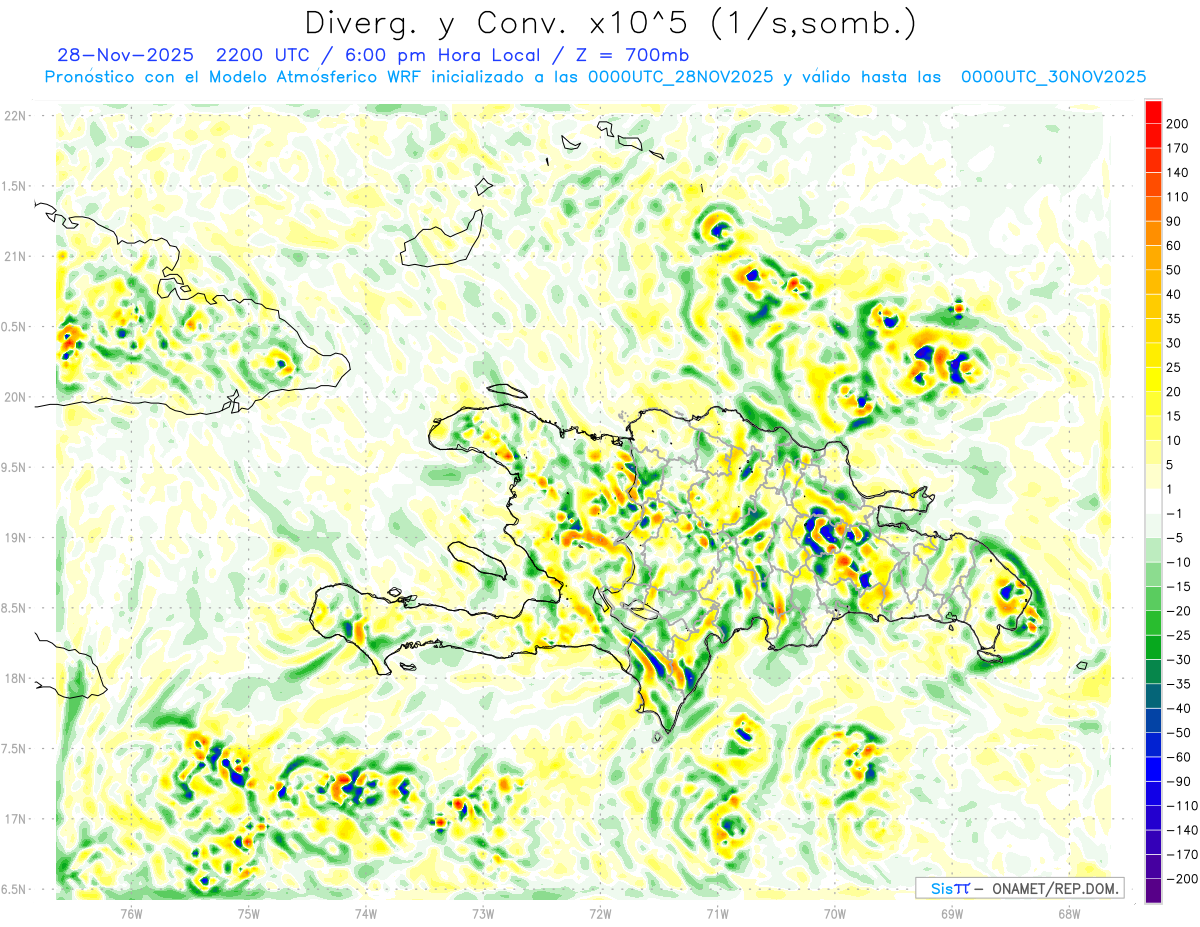Viewport: 1200px width, 927px height.
Task: Click the "-10" colorbar label
Action: tap(1179, 562)
